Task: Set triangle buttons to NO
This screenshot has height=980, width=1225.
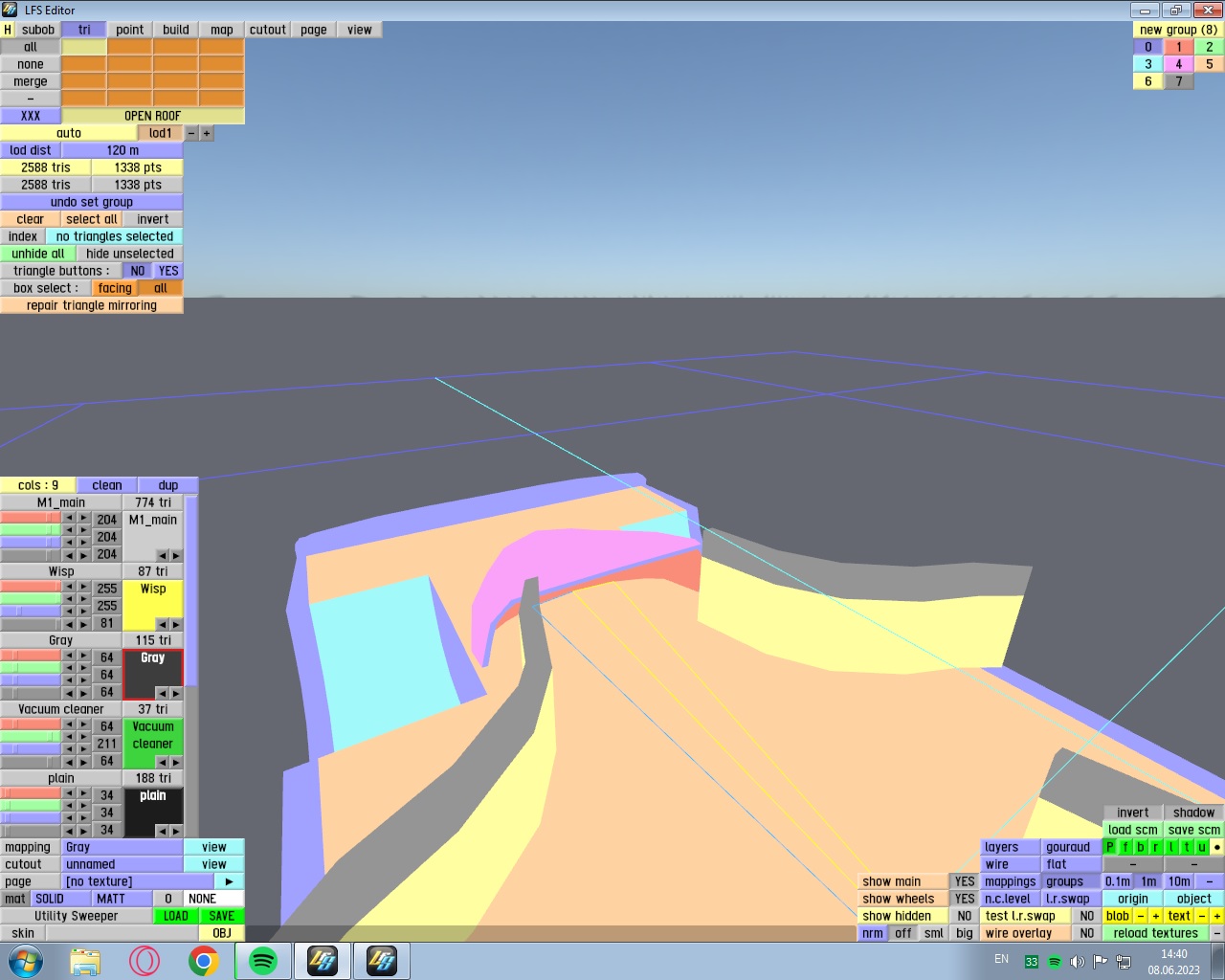Action: pos(138,271)
